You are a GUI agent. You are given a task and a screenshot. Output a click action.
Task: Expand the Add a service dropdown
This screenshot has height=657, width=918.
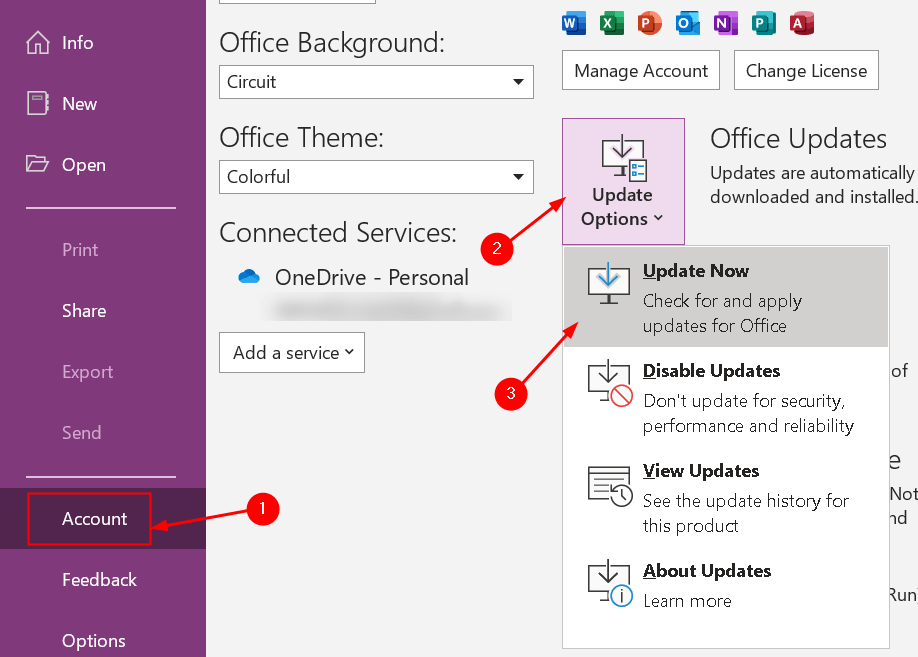coord(291,352)
